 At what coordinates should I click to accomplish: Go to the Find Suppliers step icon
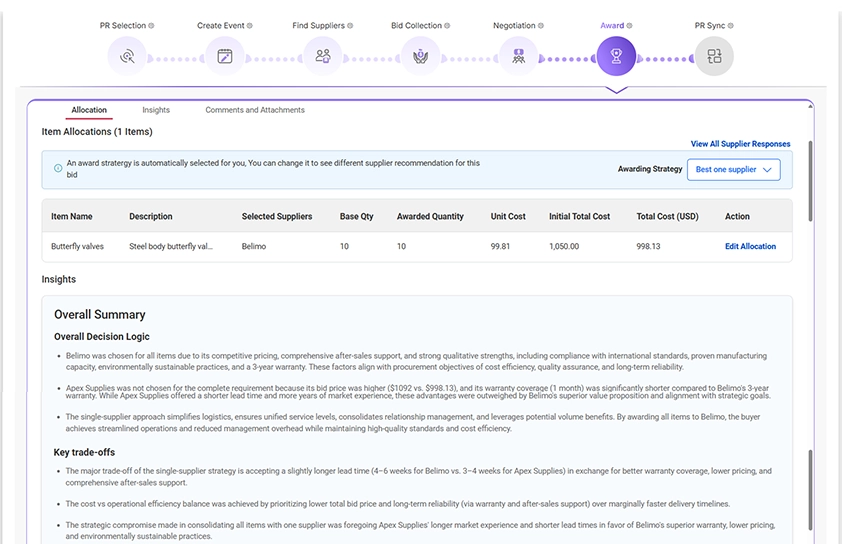(x=322, y=57)
